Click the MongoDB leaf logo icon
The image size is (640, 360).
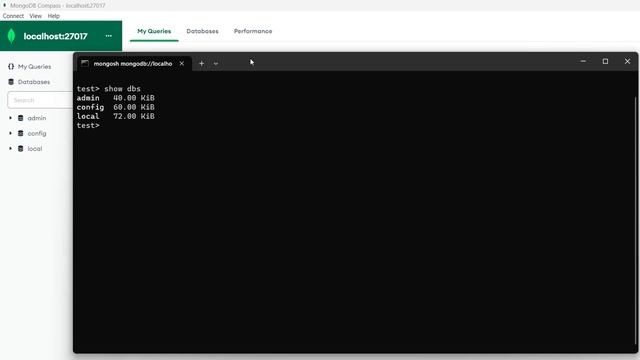click(11, 36)
